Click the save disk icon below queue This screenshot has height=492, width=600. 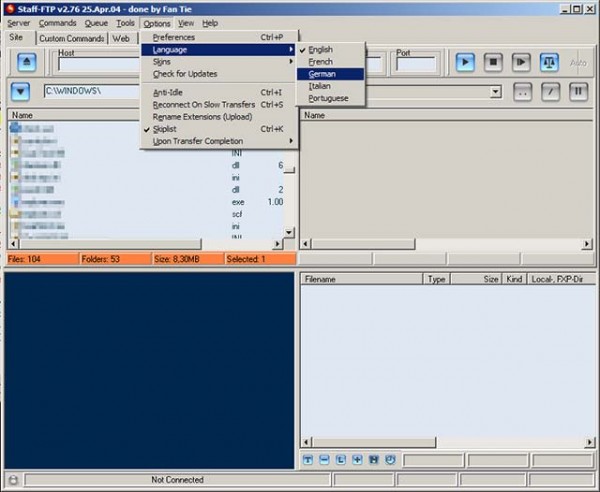coord(374,460)
